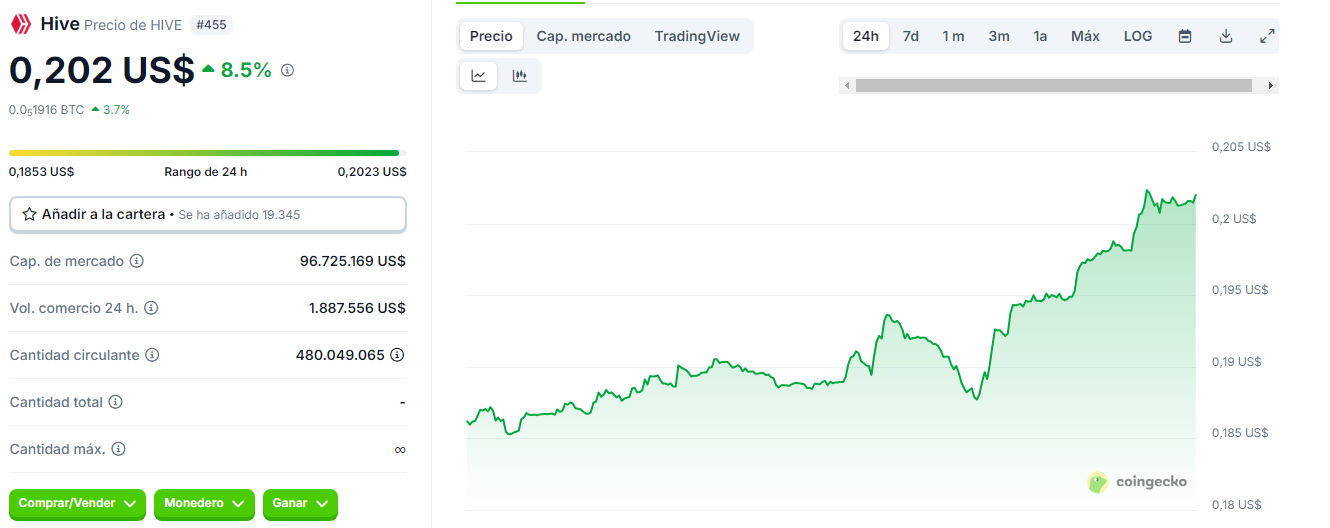Download the chart data
1330x528 pixels.
click(1226, 36)
